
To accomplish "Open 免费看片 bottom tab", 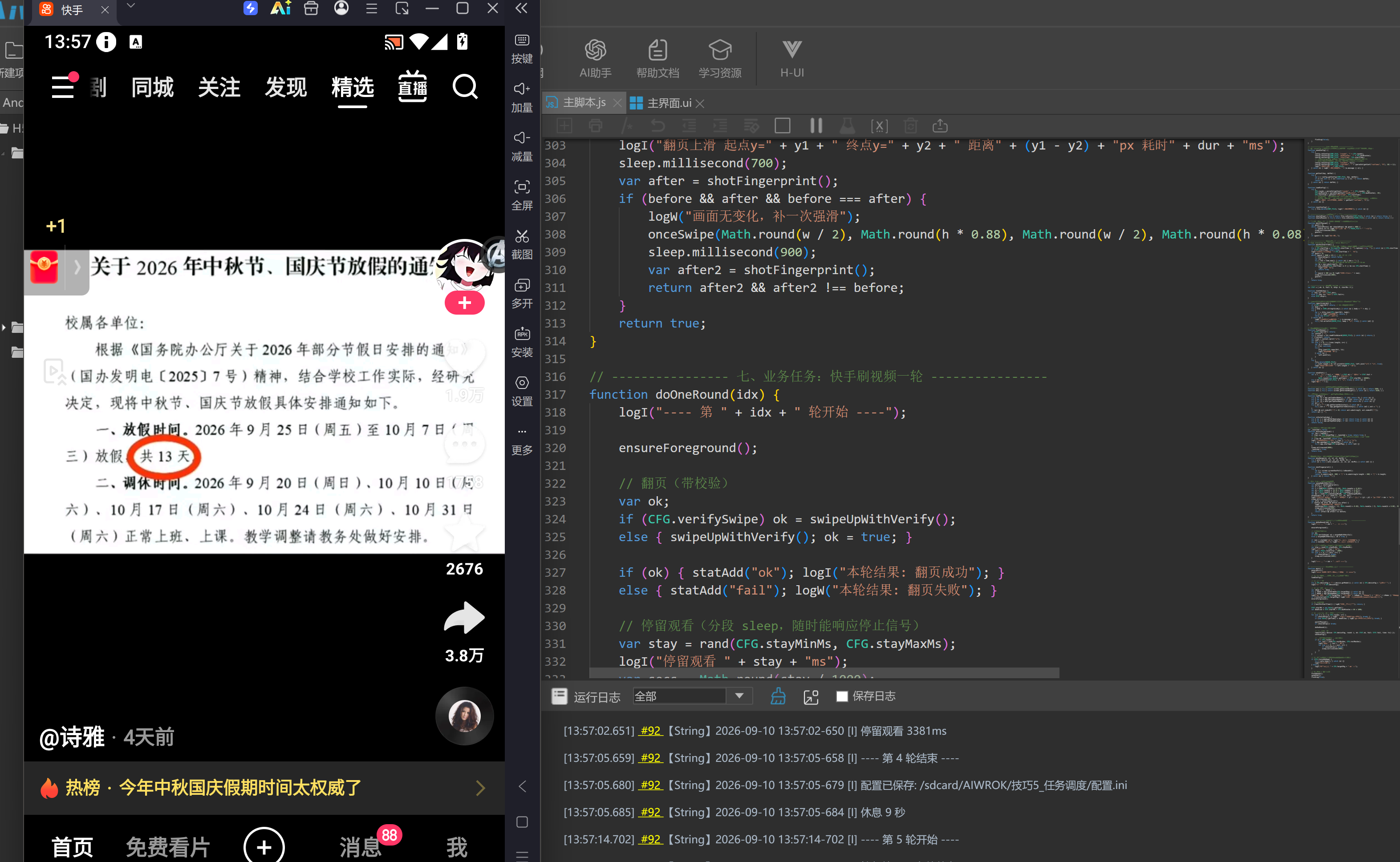I will [168, 846].
